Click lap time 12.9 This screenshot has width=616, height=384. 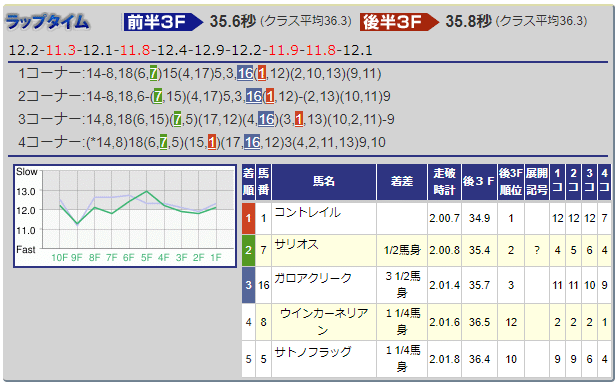coord(209,50)
